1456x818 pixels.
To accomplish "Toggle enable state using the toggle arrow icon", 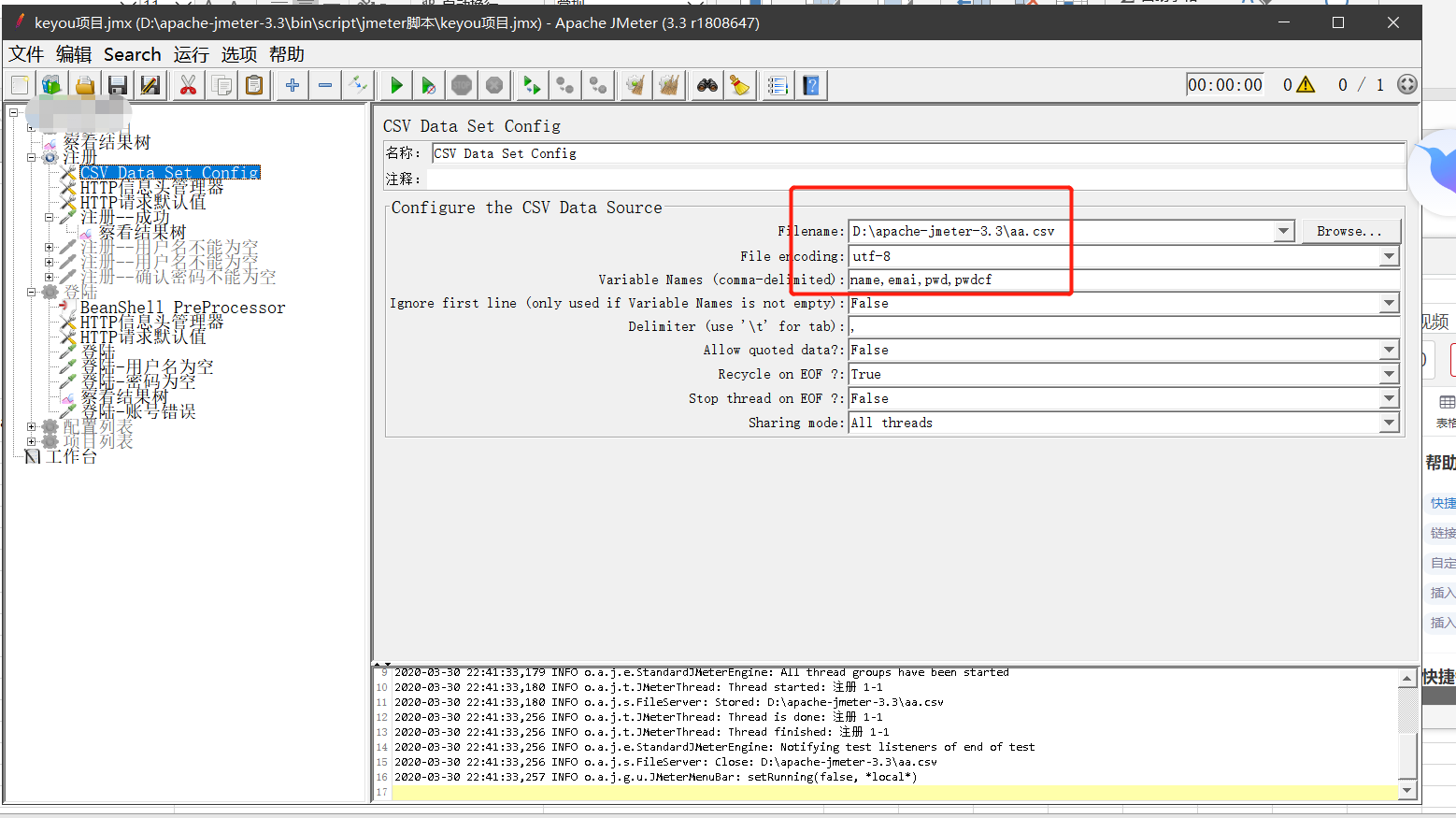I will pos(358,84).
